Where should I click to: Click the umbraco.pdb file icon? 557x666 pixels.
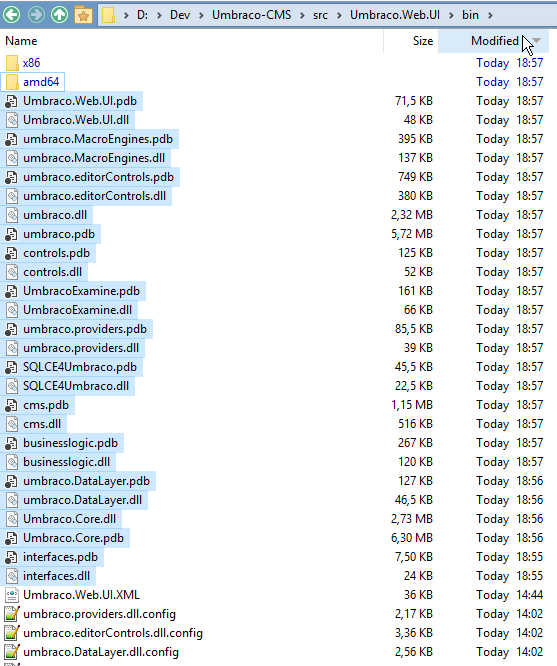coord(11,234)
